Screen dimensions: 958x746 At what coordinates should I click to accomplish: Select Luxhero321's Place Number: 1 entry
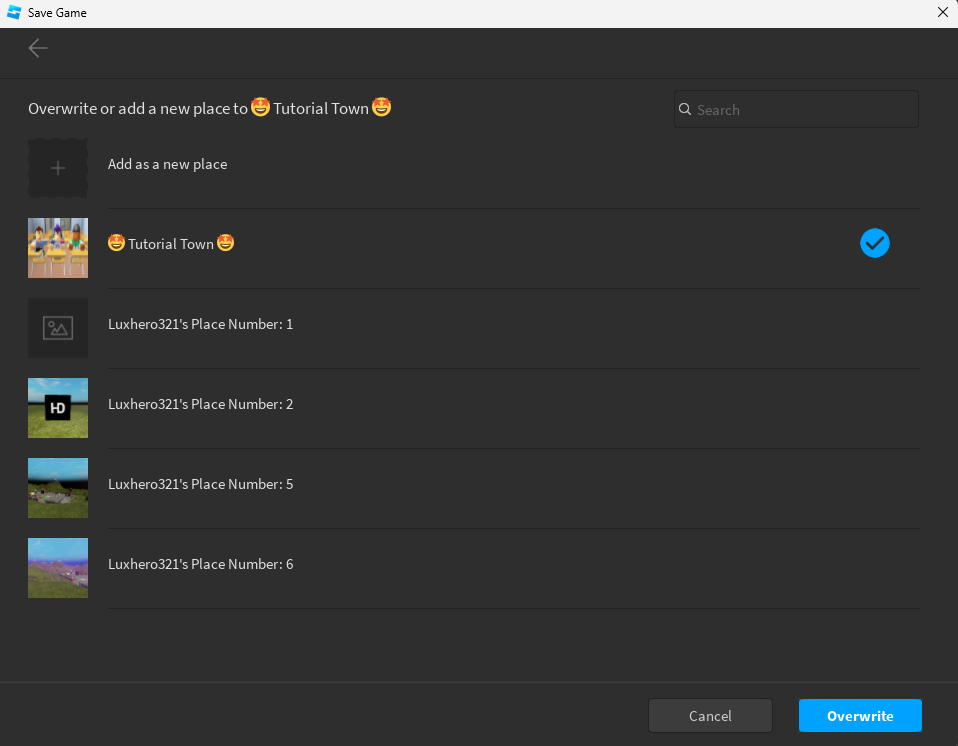pos(200,324)
